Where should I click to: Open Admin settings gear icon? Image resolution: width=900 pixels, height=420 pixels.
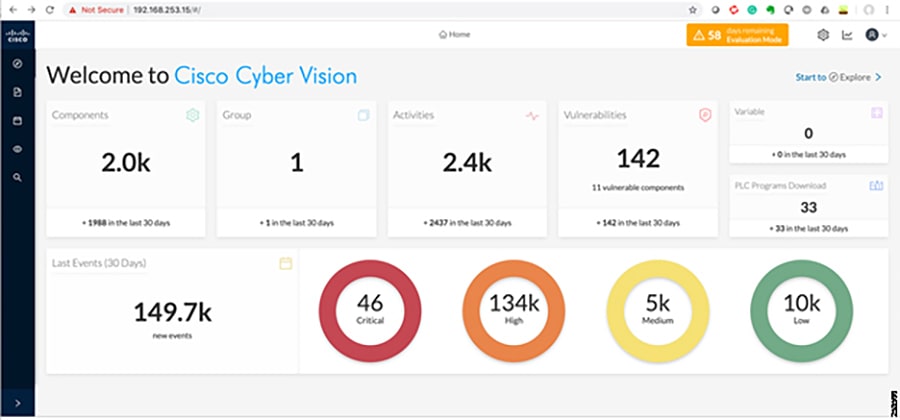823,35
